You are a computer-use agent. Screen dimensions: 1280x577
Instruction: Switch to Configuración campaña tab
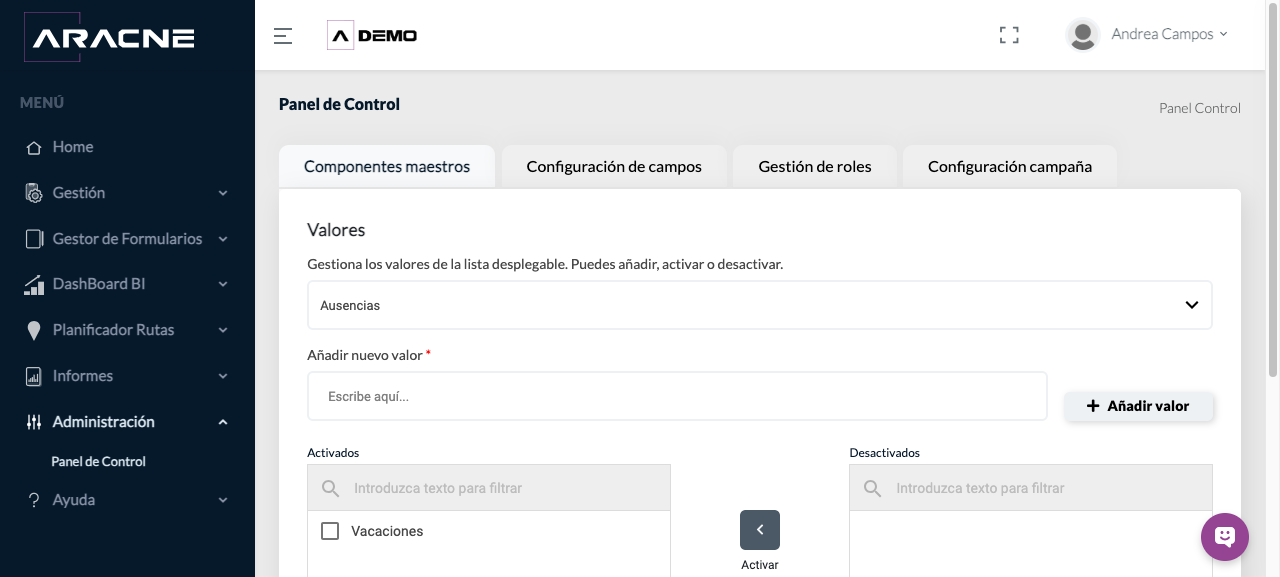[1010, 167]
